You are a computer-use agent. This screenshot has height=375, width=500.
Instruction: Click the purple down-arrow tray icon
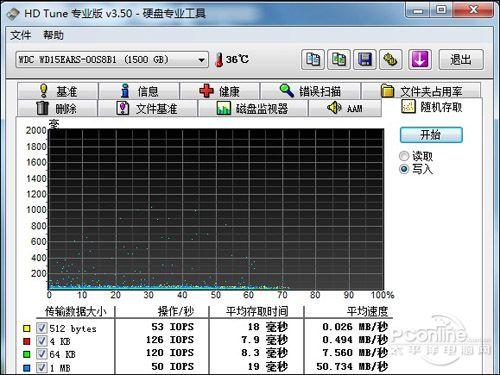coord(420,60)
